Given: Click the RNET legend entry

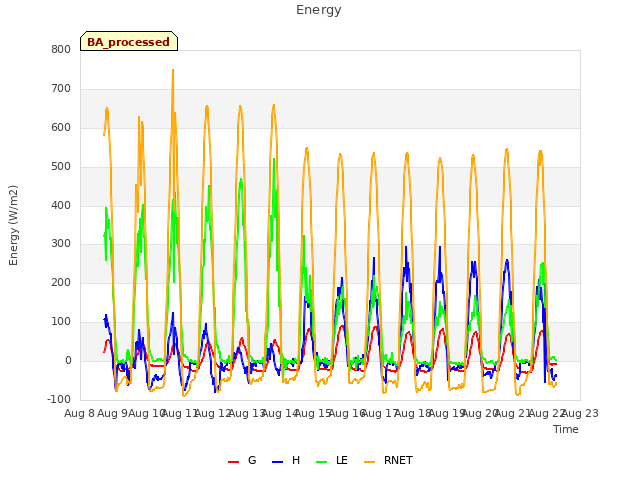Looking at the screenshot, I should (x=388, y=460).
